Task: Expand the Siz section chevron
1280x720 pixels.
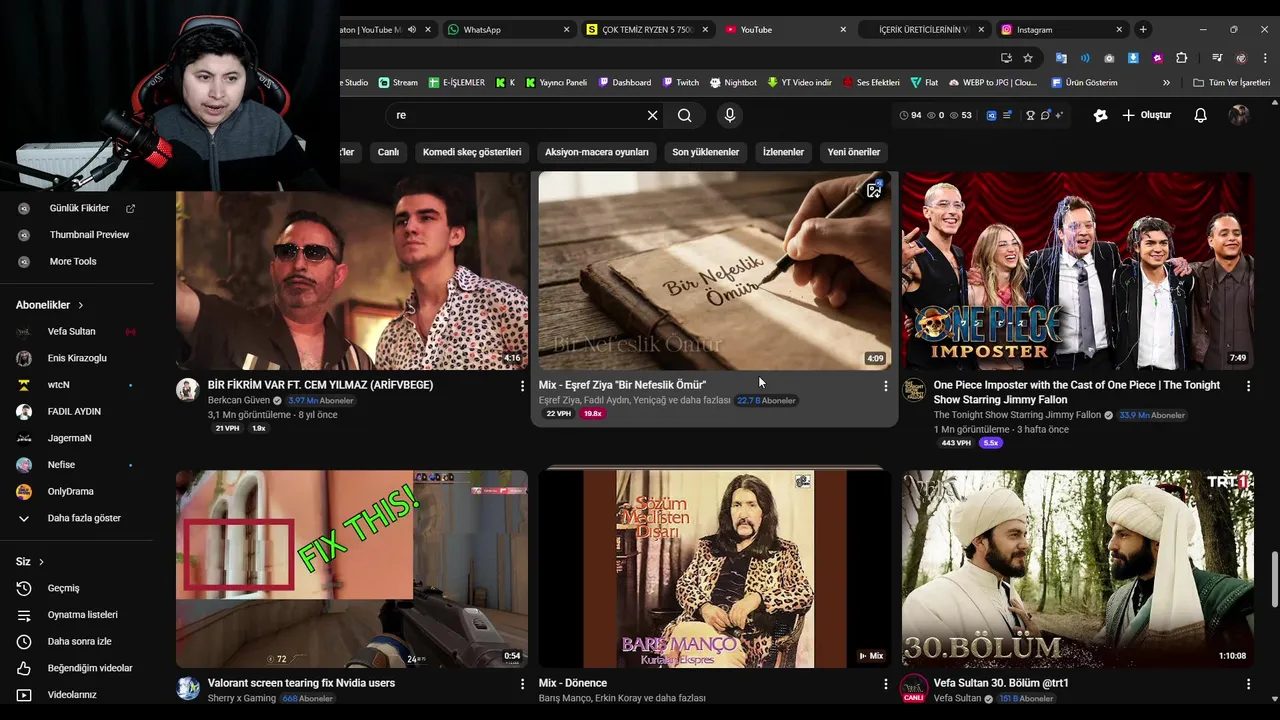Action: click(x=41, y=562)
